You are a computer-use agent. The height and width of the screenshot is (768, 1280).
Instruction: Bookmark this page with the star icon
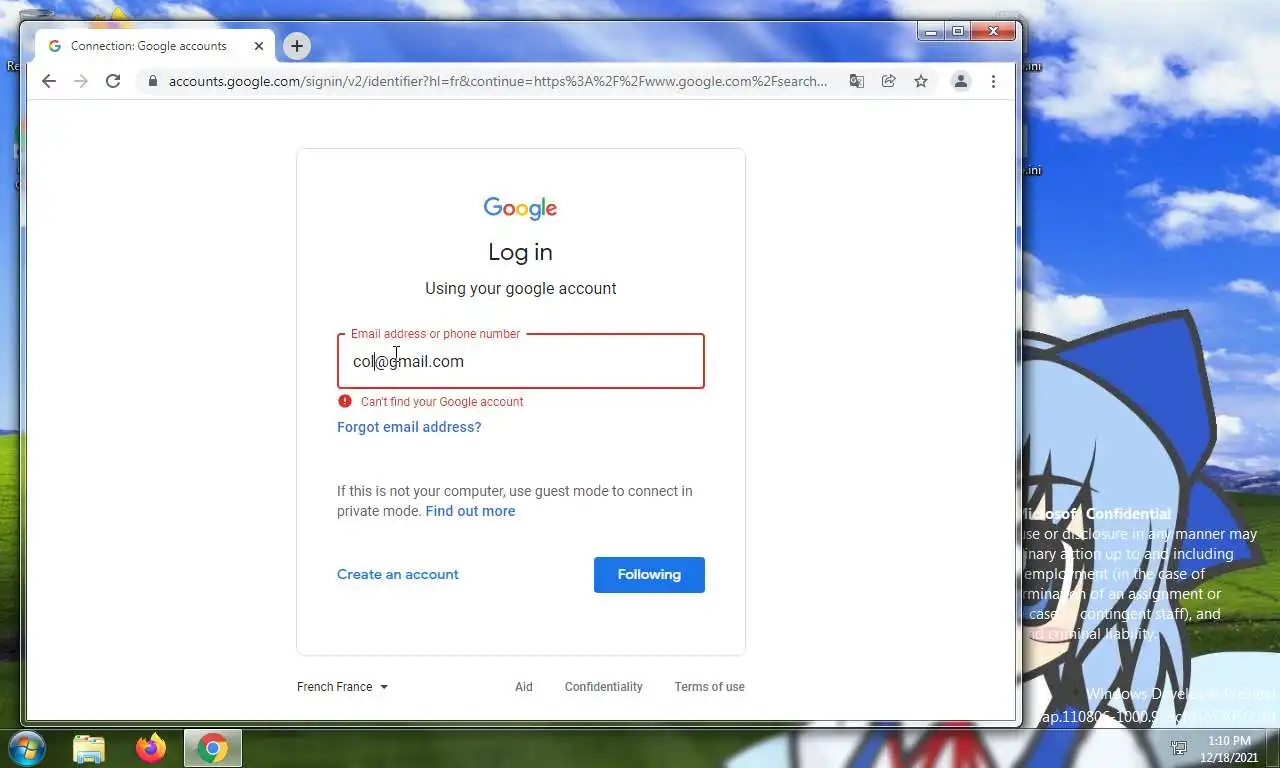point(921,81)
